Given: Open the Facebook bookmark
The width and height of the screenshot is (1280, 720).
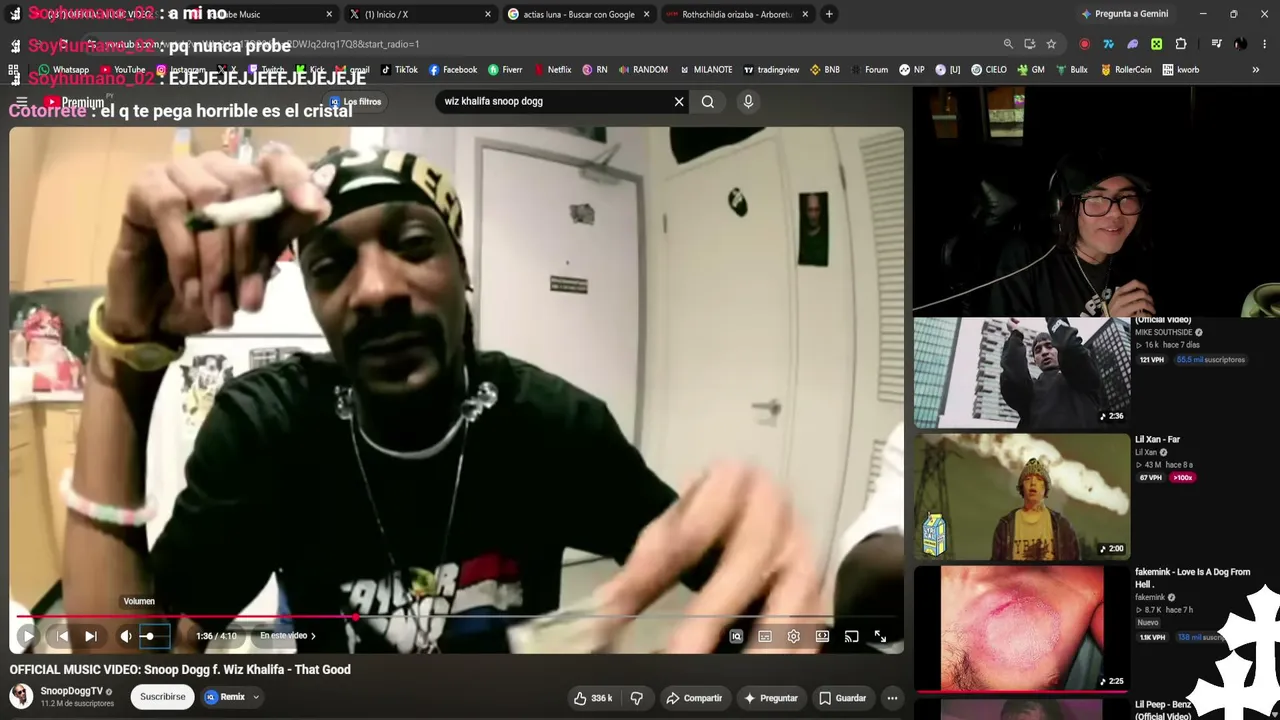Looking at the screenshot, I should click(x=453, y=70).
